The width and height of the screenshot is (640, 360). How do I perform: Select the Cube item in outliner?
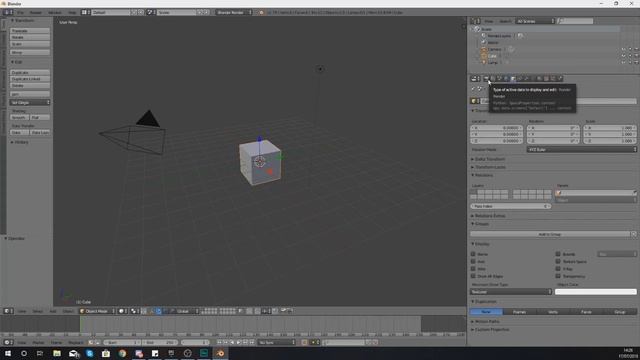(492, 56)
